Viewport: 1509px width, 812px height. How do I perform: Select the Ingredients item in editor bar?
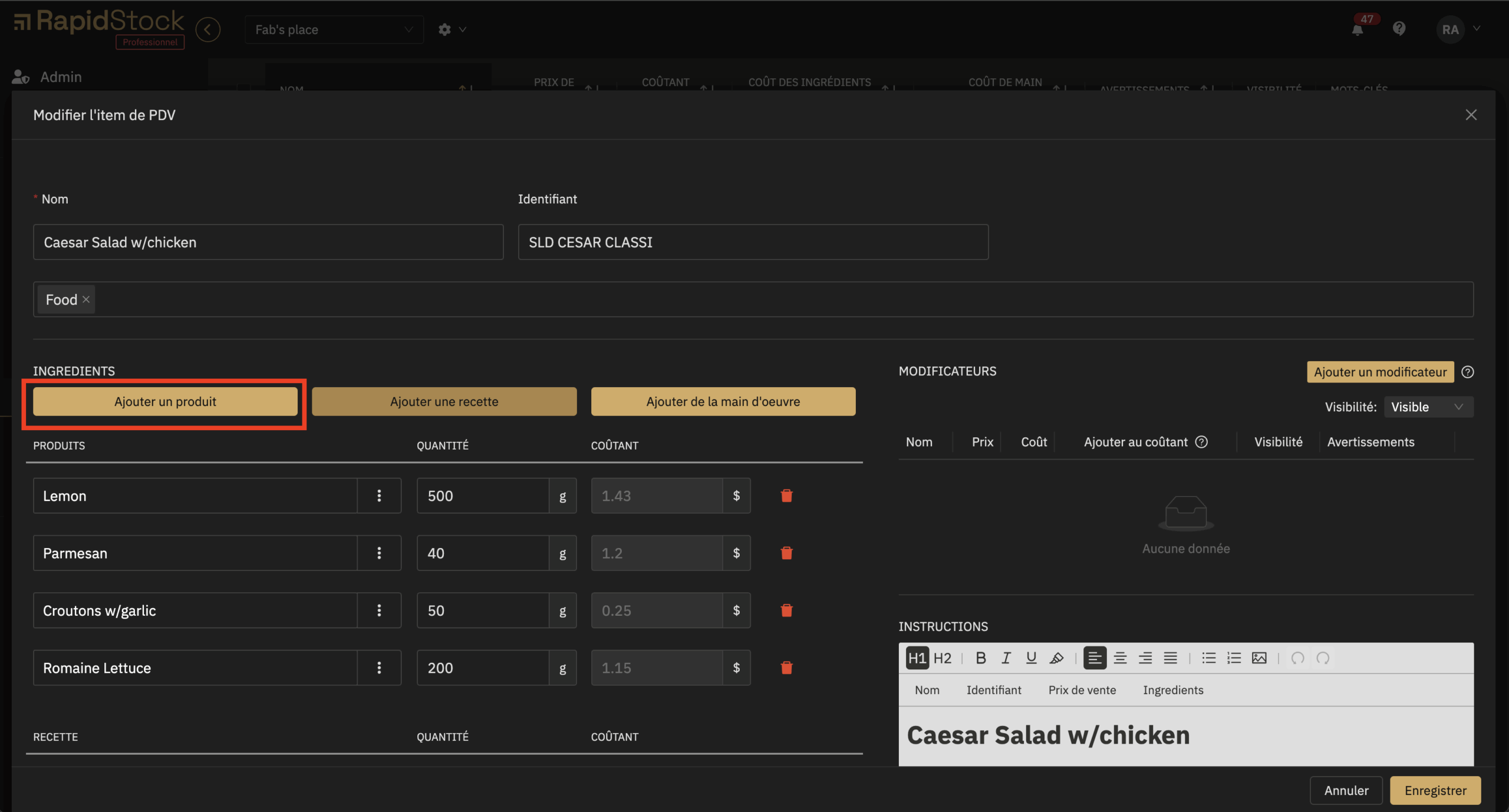point(1172,690)
